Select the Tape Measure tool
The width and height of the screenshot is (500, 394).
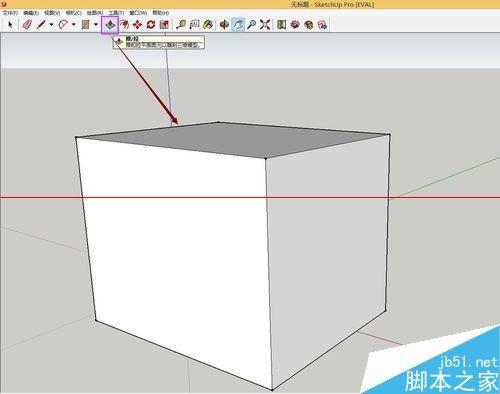[x=181, y=25]
